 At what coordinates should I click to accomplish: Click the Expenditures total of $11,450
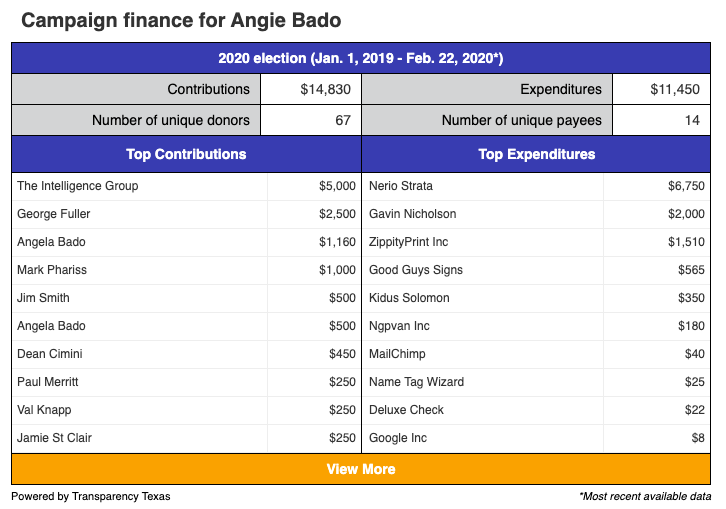[675, 89]
